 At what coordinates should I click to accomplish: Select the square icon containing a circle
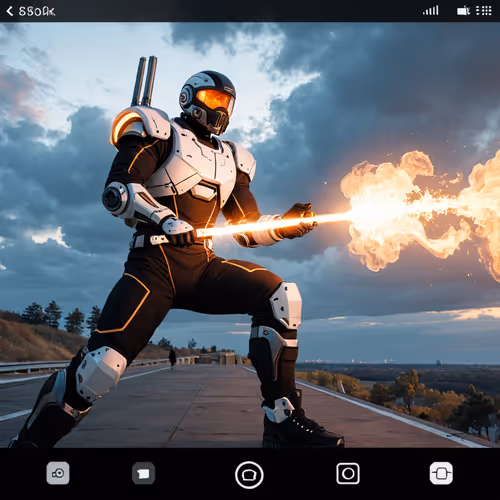point(348,473)
